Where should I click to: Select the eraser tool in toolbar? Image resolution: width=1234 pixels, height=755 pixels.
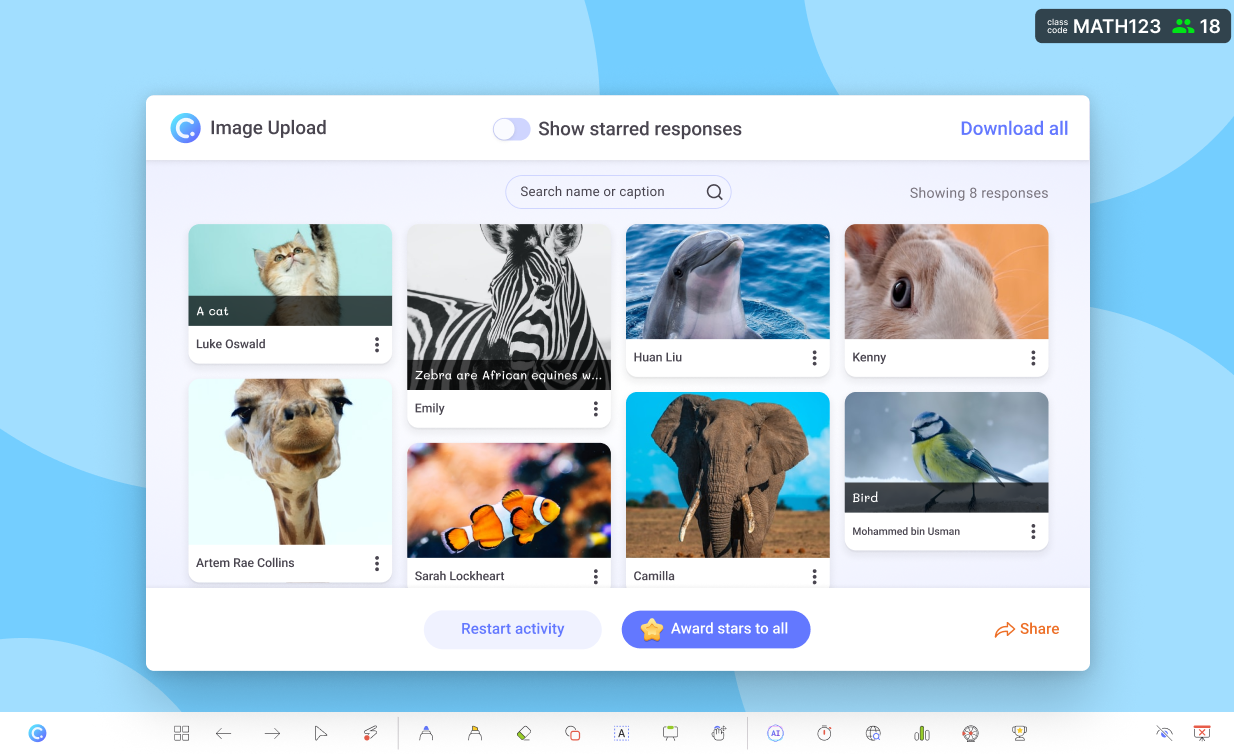[523, 733]
